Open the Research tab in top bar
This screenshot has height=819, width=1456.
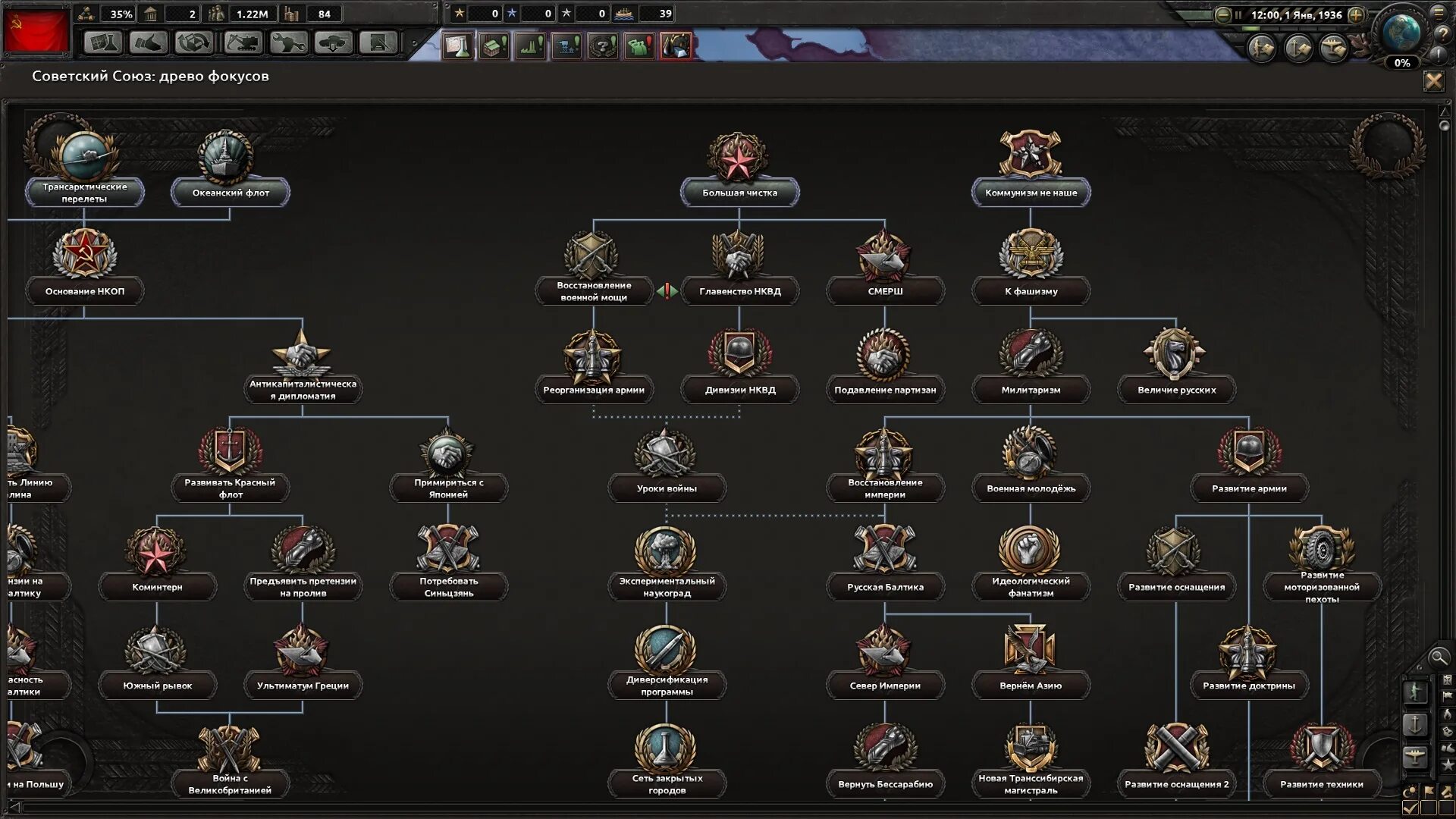[x=102, y=42]
